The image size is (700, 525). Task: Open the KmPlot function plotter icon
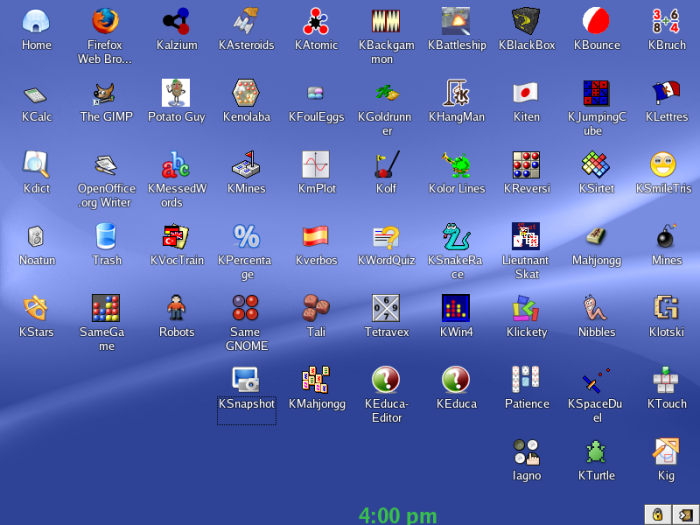(x=316, y=165)
